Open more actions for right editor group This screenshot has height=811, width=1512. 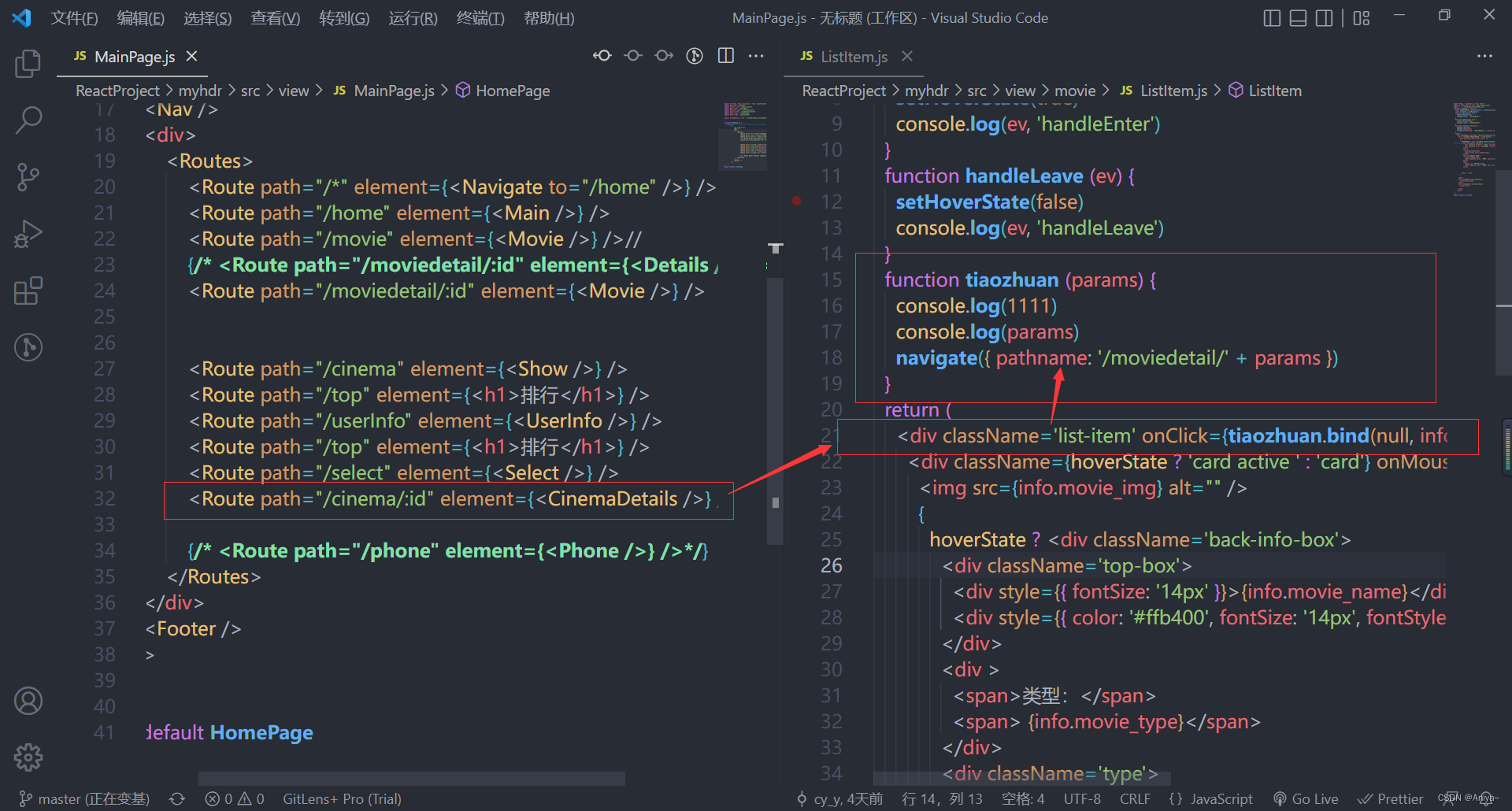click(1484, 56)
